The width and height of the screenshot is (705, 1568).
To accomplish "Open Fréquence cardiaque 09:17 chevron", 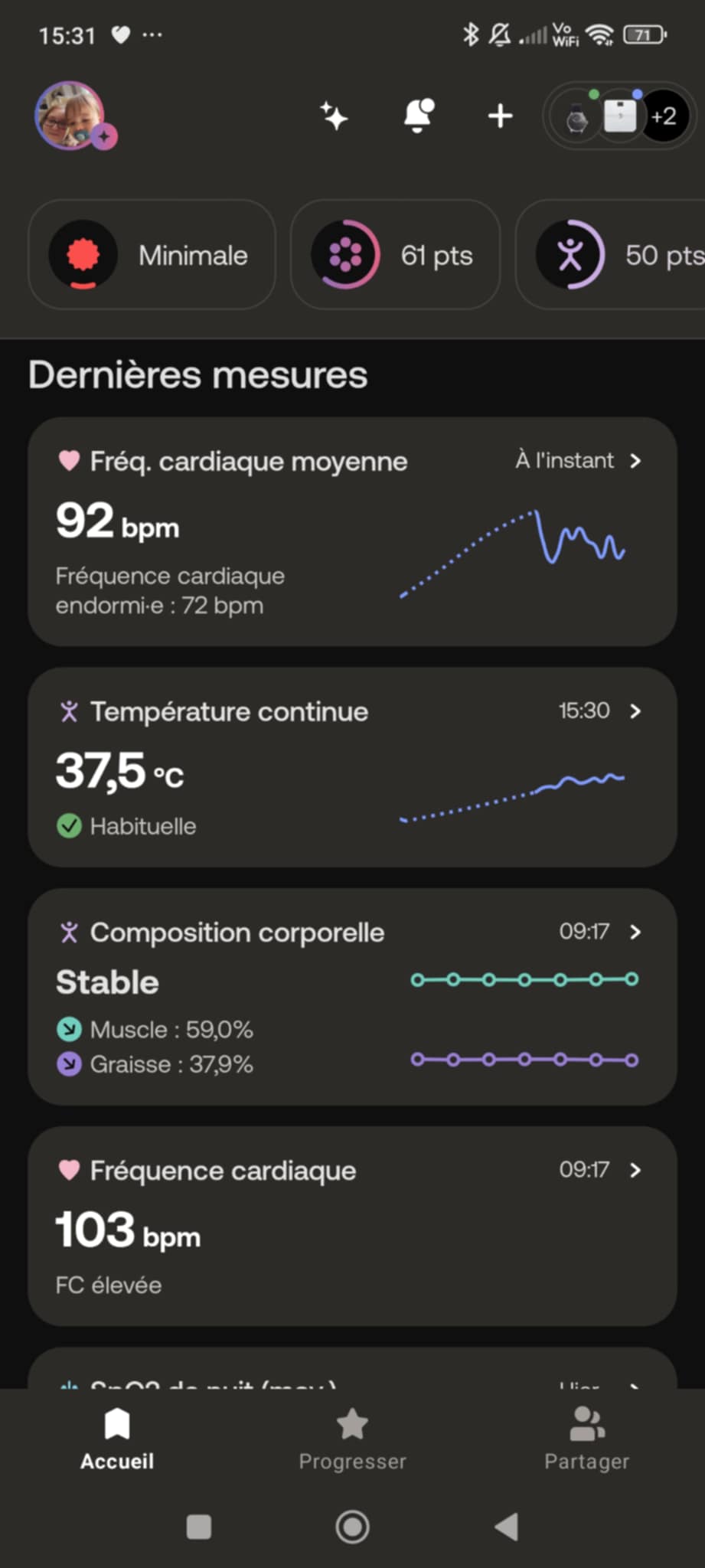I will [635, 1170].
